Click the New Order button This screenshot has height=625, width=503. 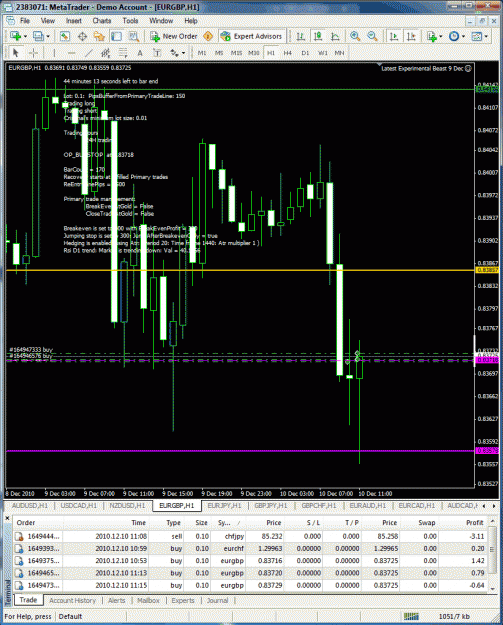(x=174, y=36)
